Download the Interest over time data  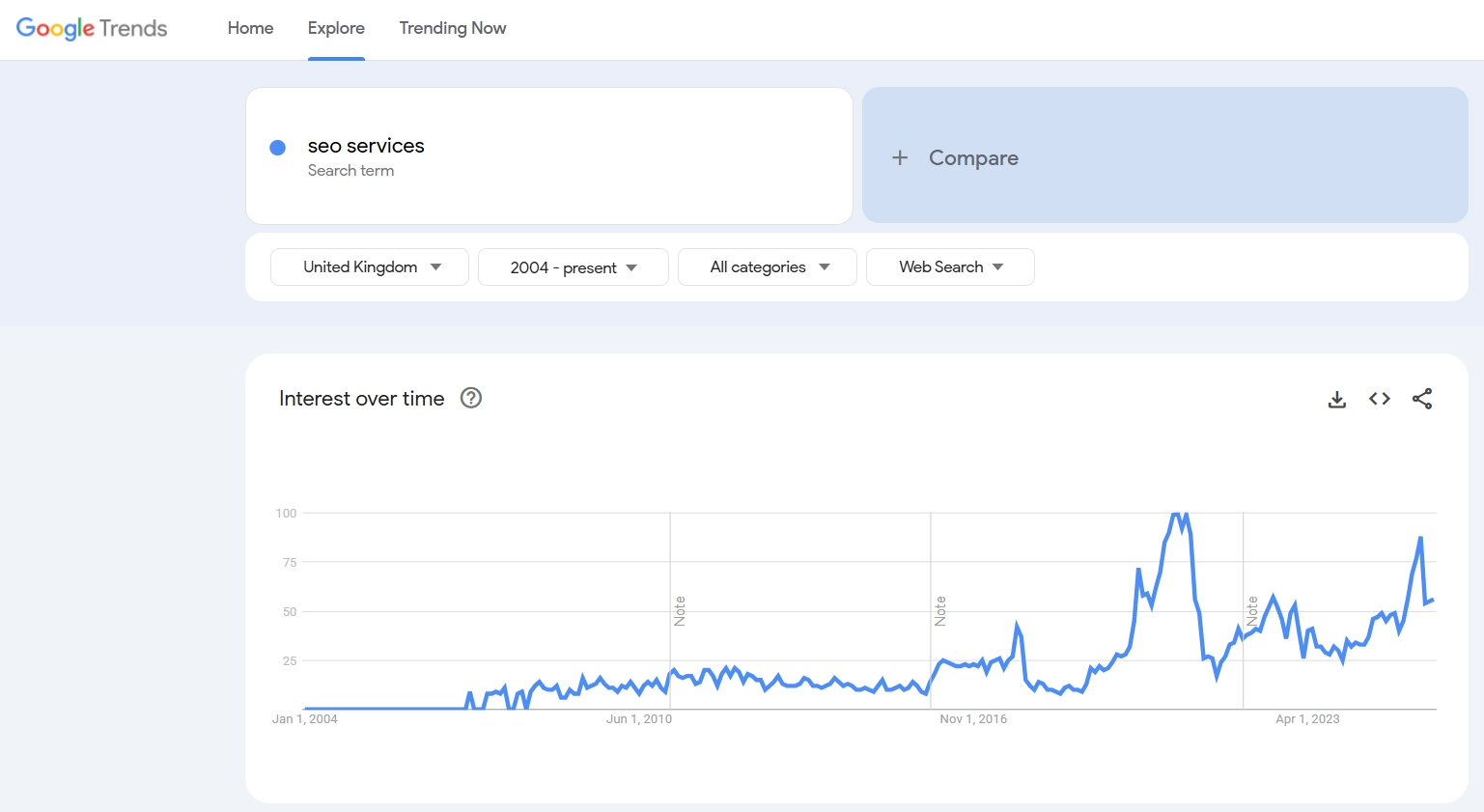coord(1336,399)
